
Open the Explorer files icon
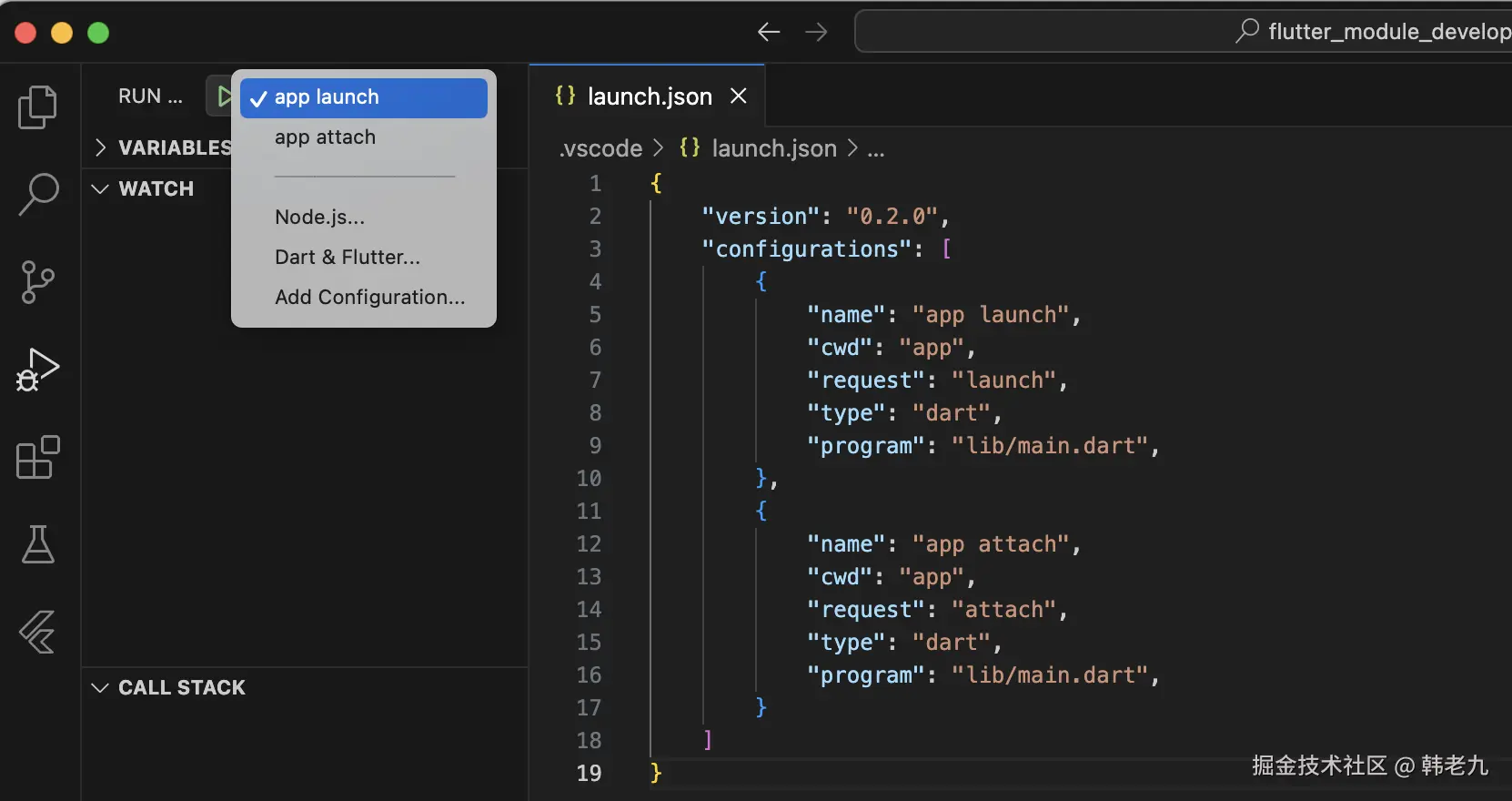(37, 106)
